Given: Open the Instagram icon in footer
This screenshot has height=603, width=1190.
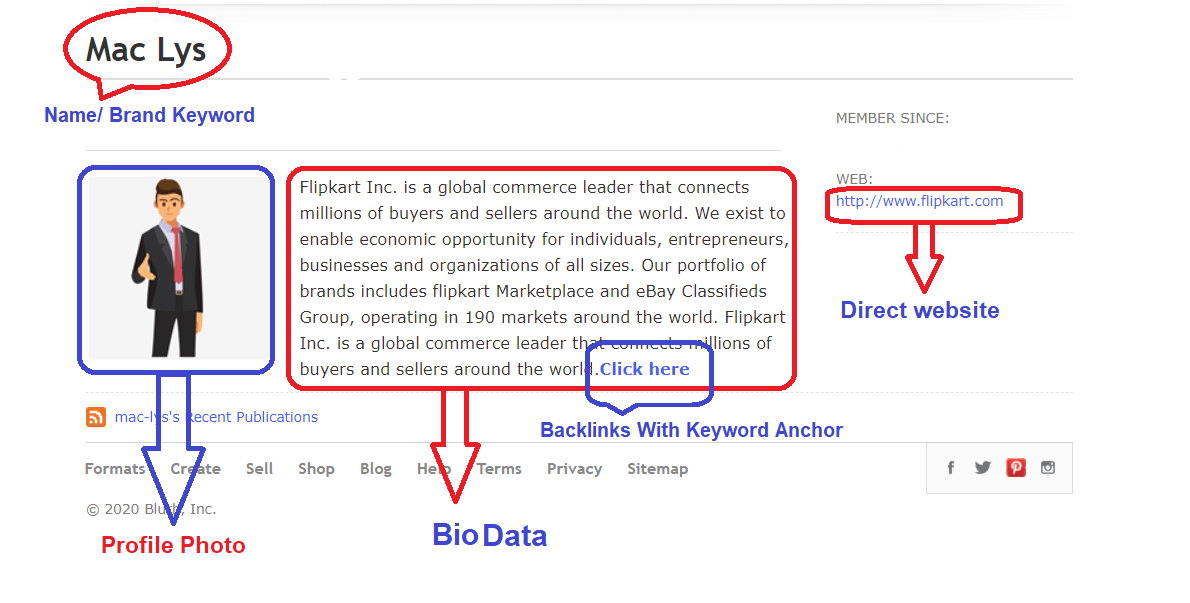Looking at the screenshot, I should [1048, 467].
